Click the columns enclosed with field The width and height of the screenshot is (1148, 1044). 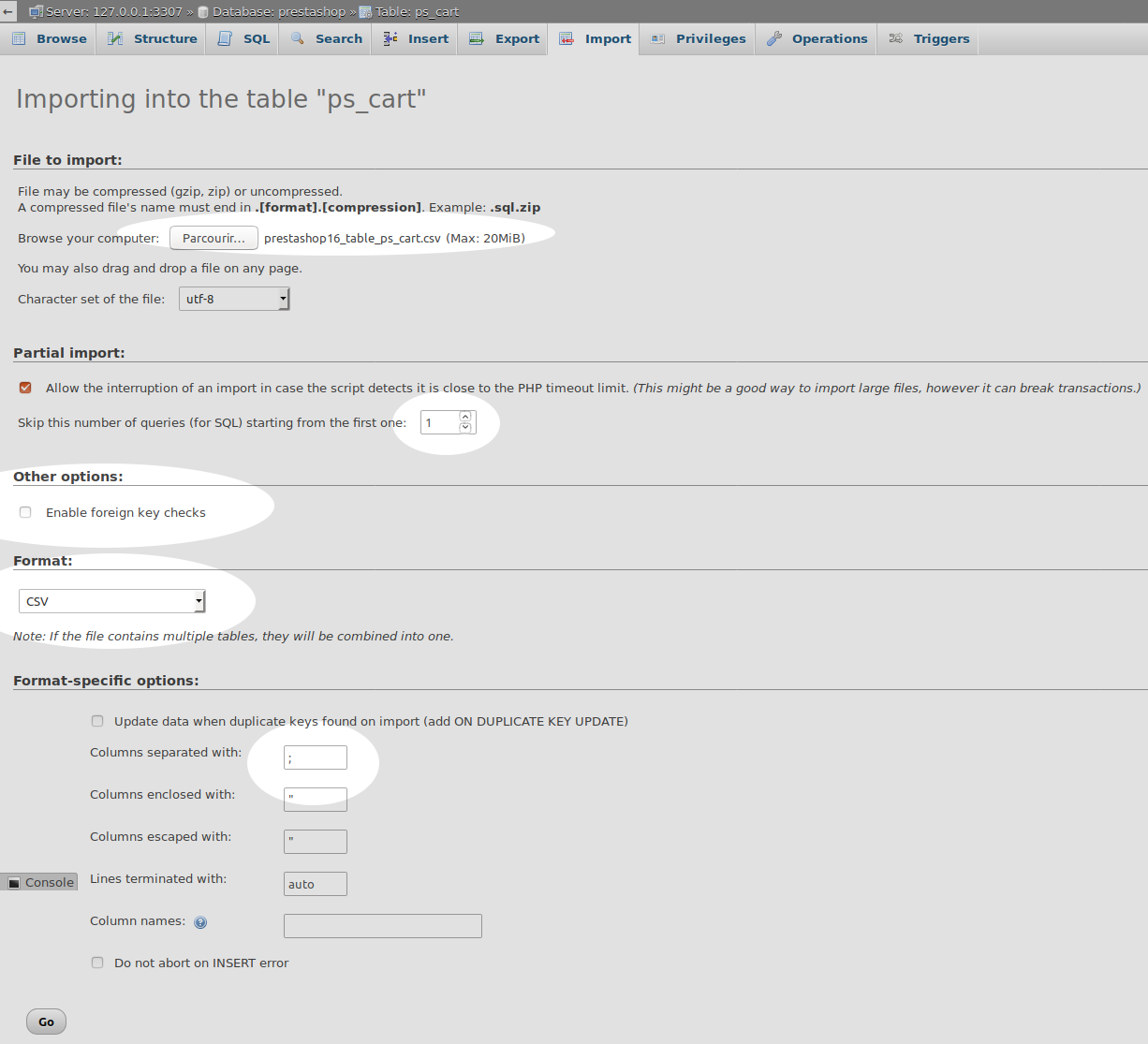click(316, 800)
